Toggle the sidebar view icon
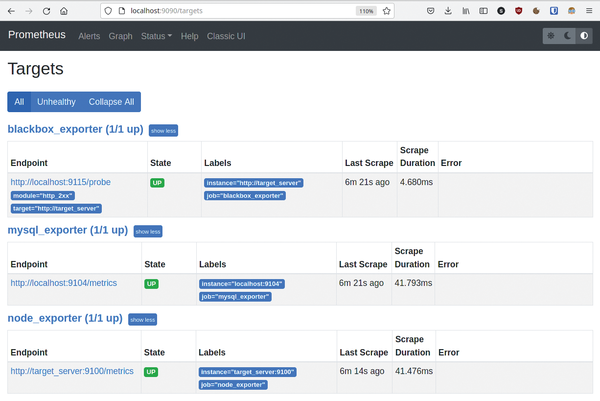The width and height of the screenshot is (600, 401). [483, 11]
